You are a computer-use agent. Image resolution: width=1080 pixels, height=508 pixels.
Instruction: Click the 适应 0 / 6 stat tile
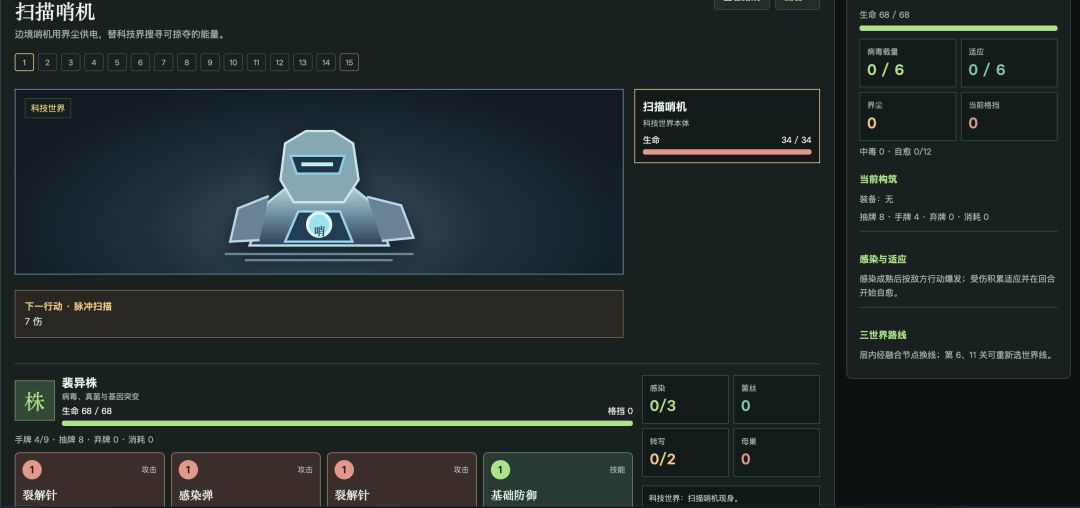[1009, 63]
